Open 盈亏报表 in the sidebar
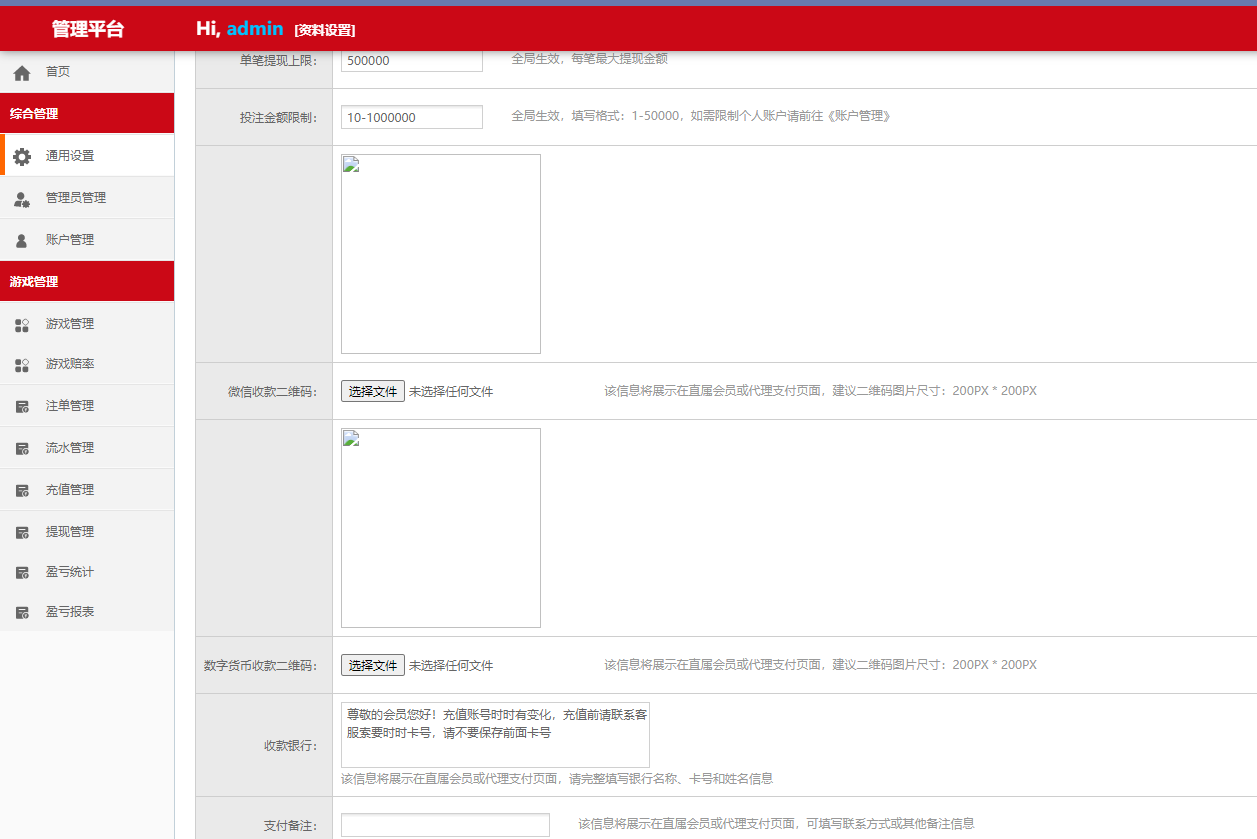 (x=69, y=612)
